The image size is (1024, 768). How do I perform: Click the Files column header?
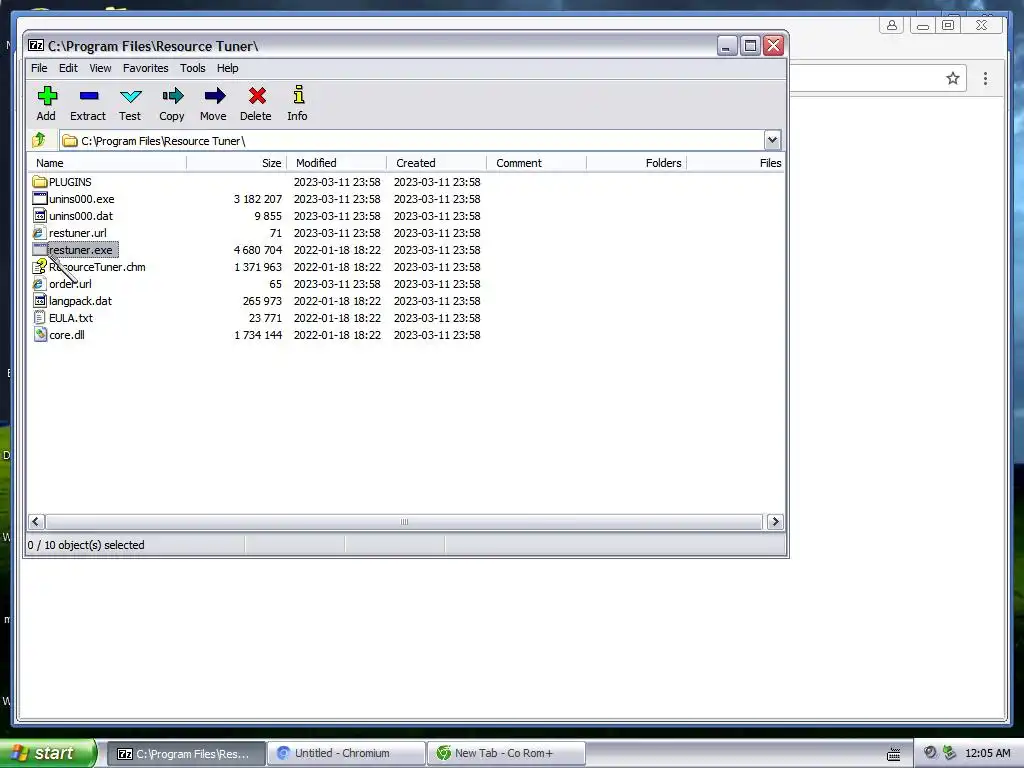[x=736, y=163]
